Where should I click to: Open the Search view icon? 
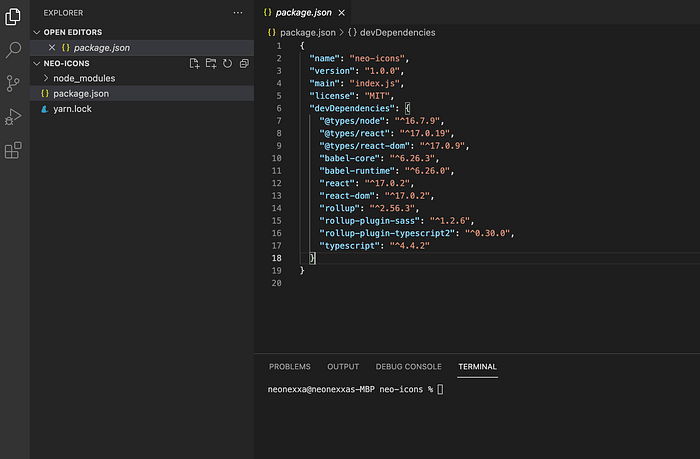click(x=13, y=50)
